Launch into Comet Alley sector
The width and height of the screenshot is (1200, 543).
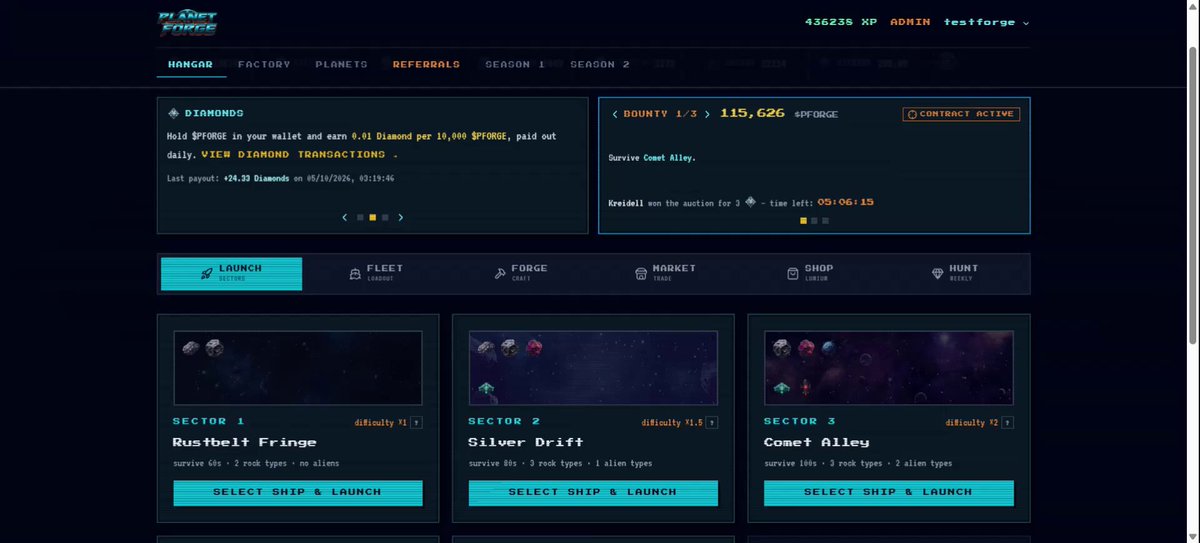(889, 492)
